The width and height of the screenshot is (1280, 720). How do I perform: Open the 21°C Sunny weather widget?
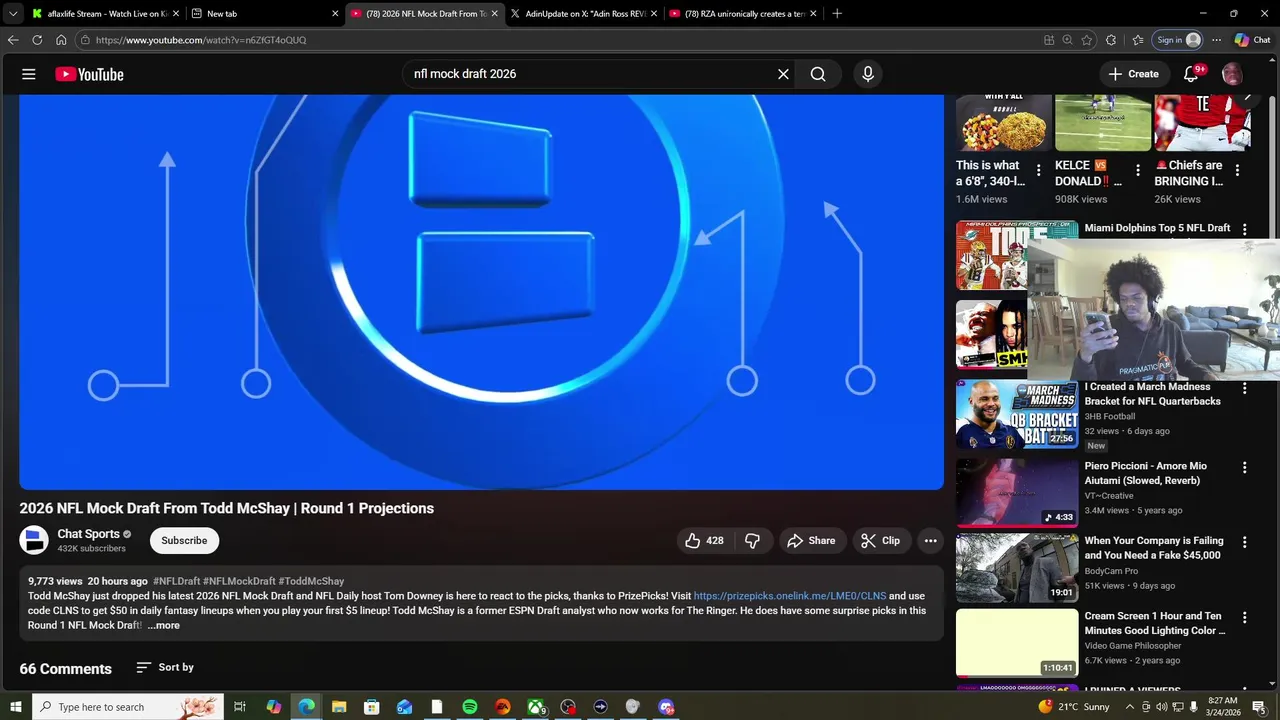1074,707
